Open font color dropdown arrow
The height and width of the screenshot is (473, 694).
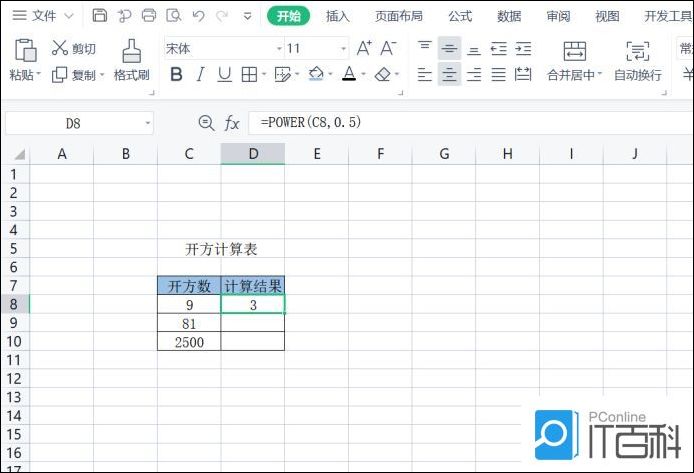pyautogui.click(x=363, y=74)
